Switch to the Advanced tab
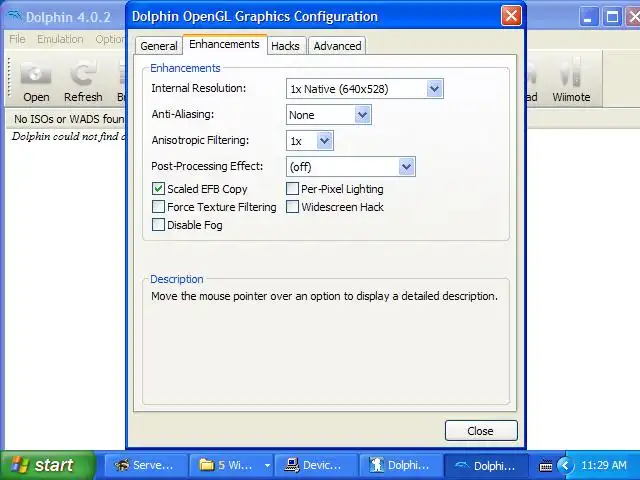 [337, 46]
